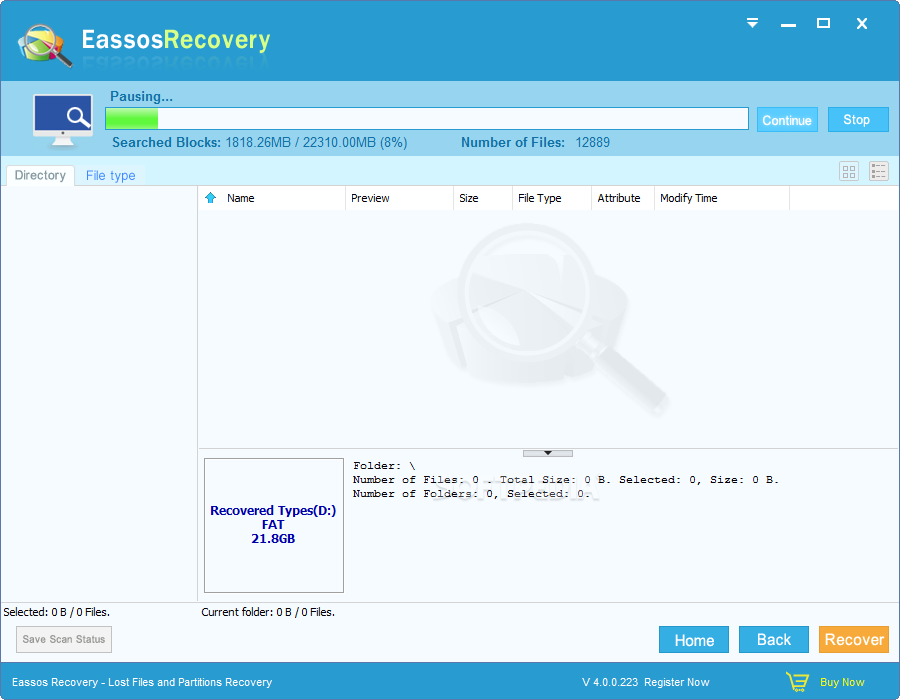Click 'Current folder: 0 B / 0 Files.' text

(x=268, y=612)
